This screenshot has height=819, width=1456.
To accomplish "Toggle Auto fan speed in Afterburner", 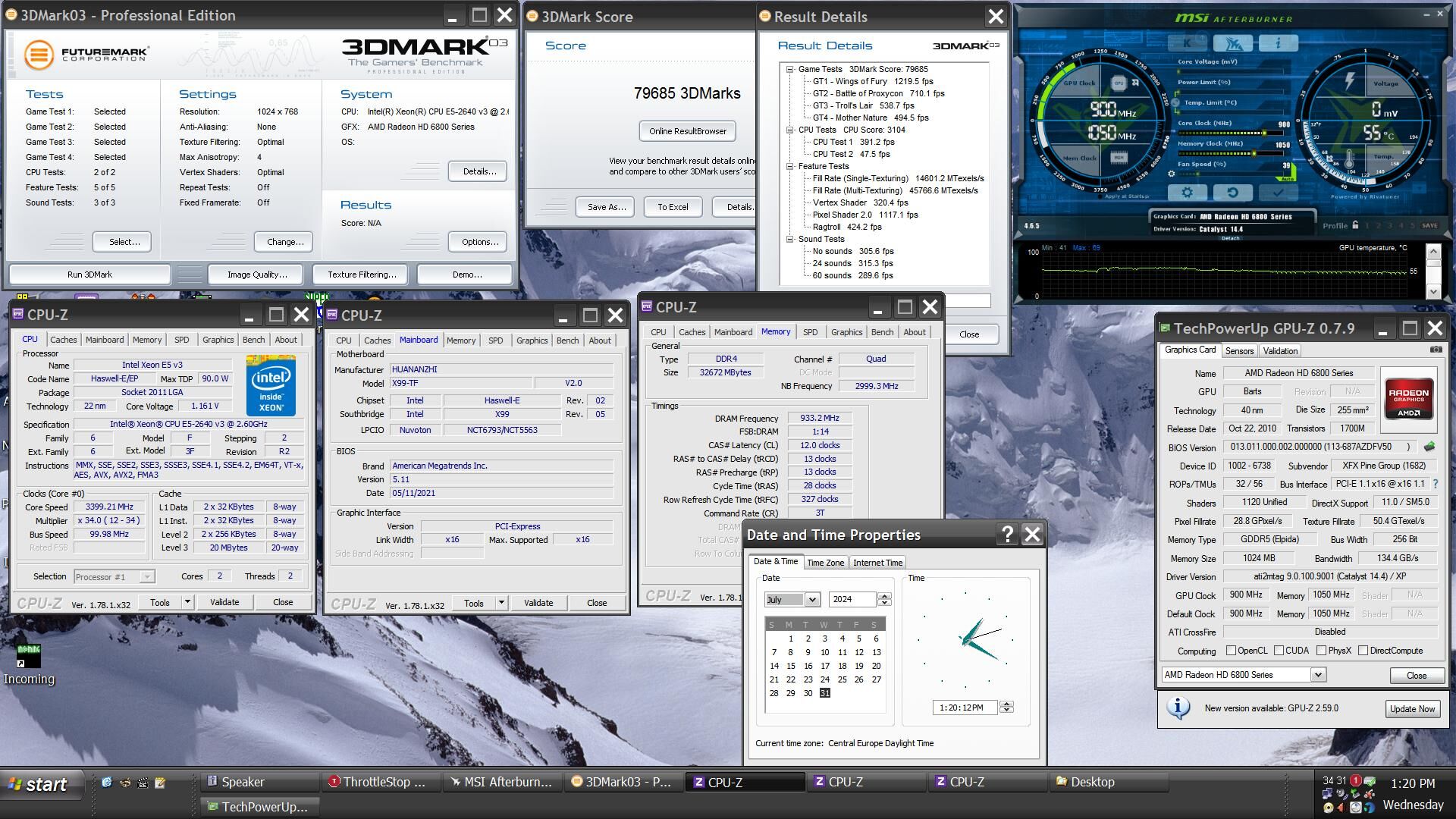I will pyautogui.click(x=1287, y=177).
